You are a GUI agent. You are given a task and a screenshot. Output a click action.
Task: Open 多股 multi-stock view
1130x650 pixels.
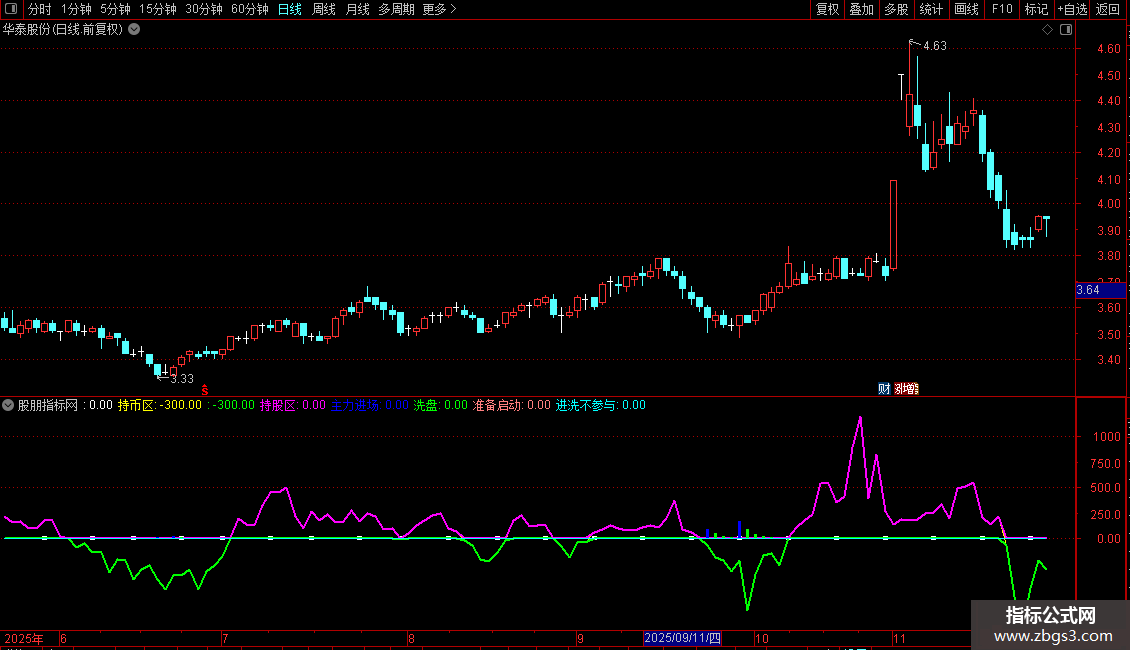(896, 9)
